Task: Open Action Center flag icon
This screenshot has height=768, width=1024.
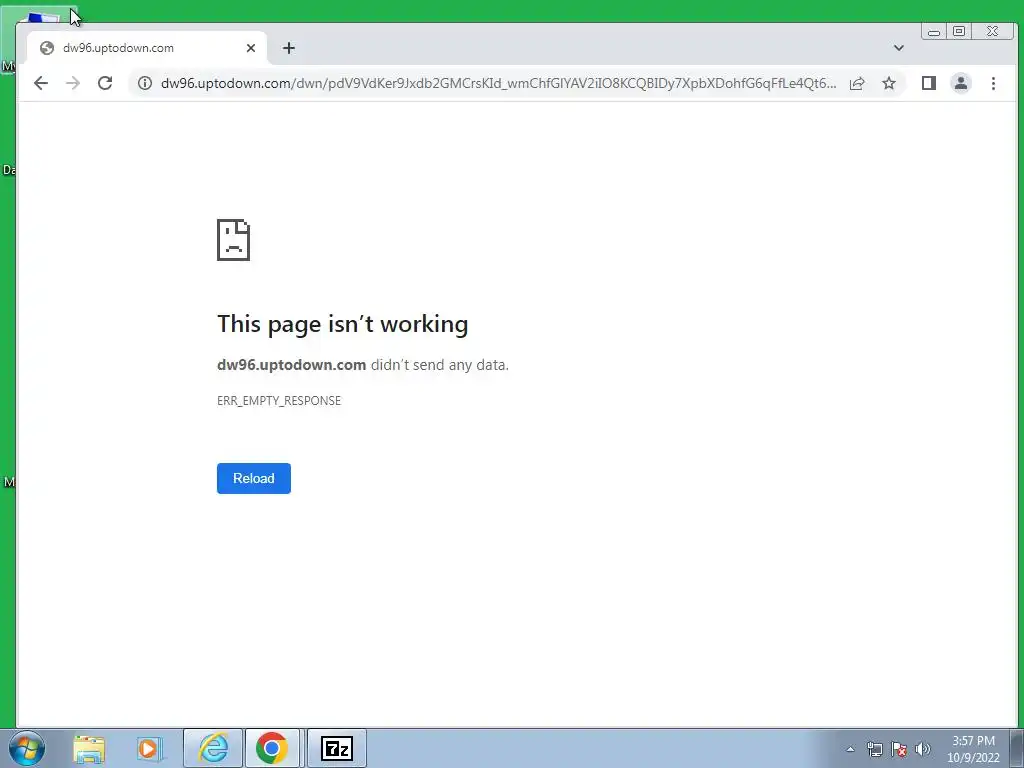Action: (899, 749)
